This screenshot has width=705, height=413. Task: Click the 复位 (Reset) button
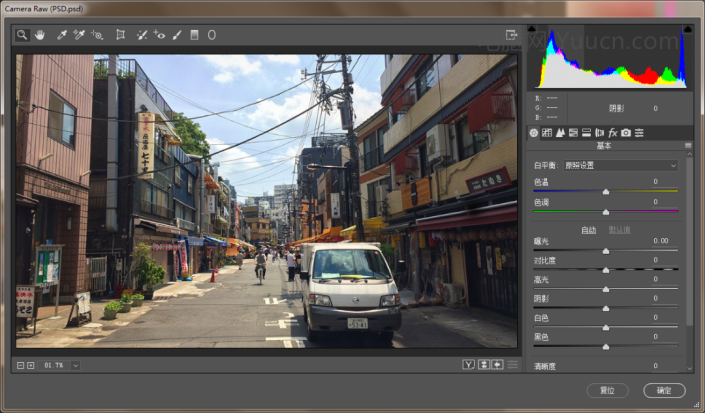click(x=608, y=390)
